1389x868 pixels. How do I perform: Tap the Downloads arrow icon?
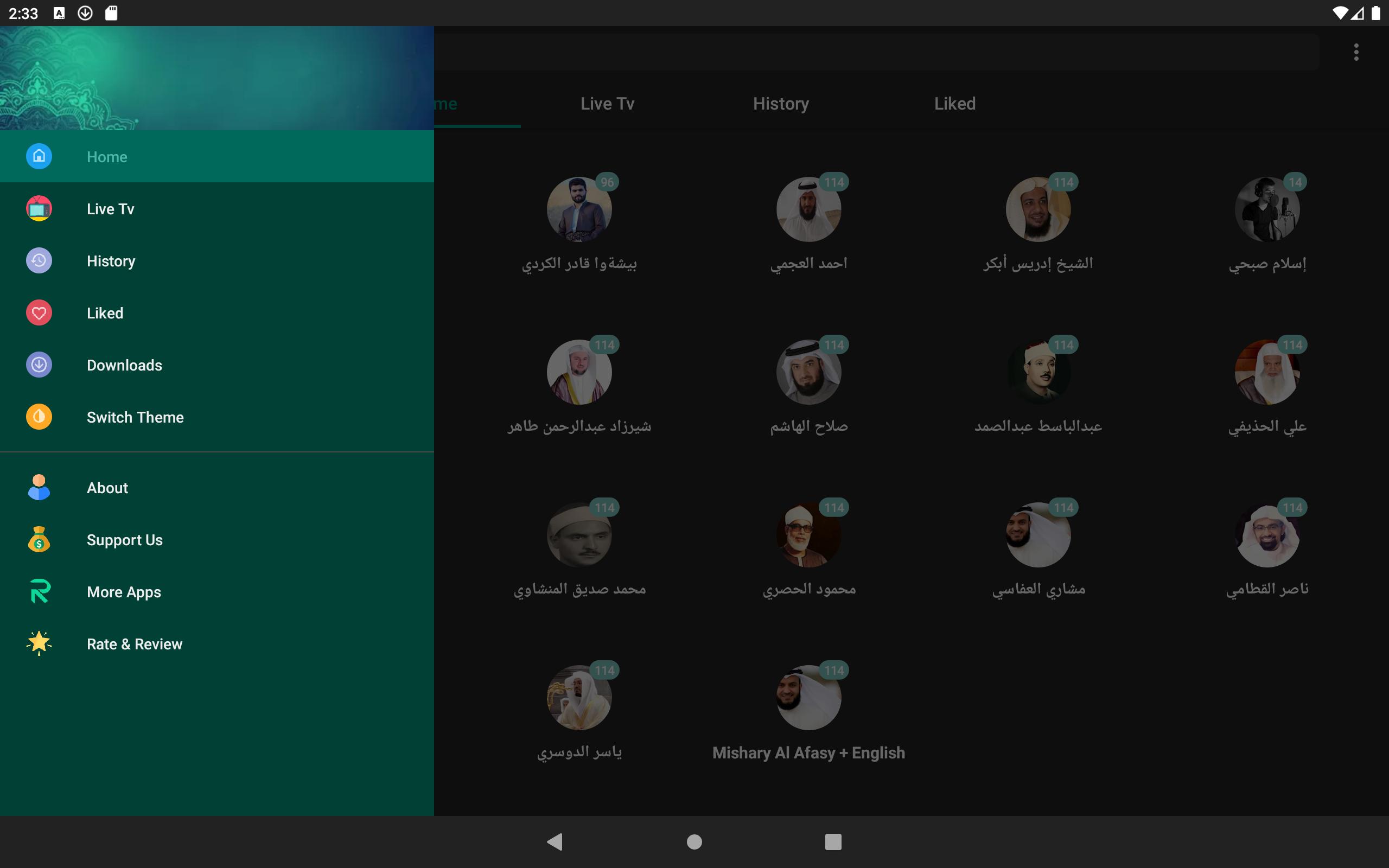click(39, 365)
